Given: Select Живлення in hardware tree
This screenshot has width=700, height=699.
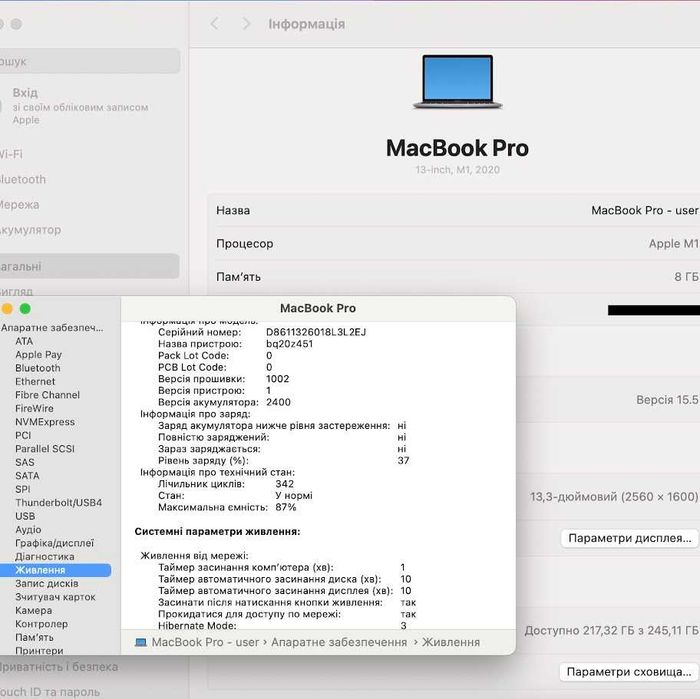Looking at the screenshot, I should point(55,570).
